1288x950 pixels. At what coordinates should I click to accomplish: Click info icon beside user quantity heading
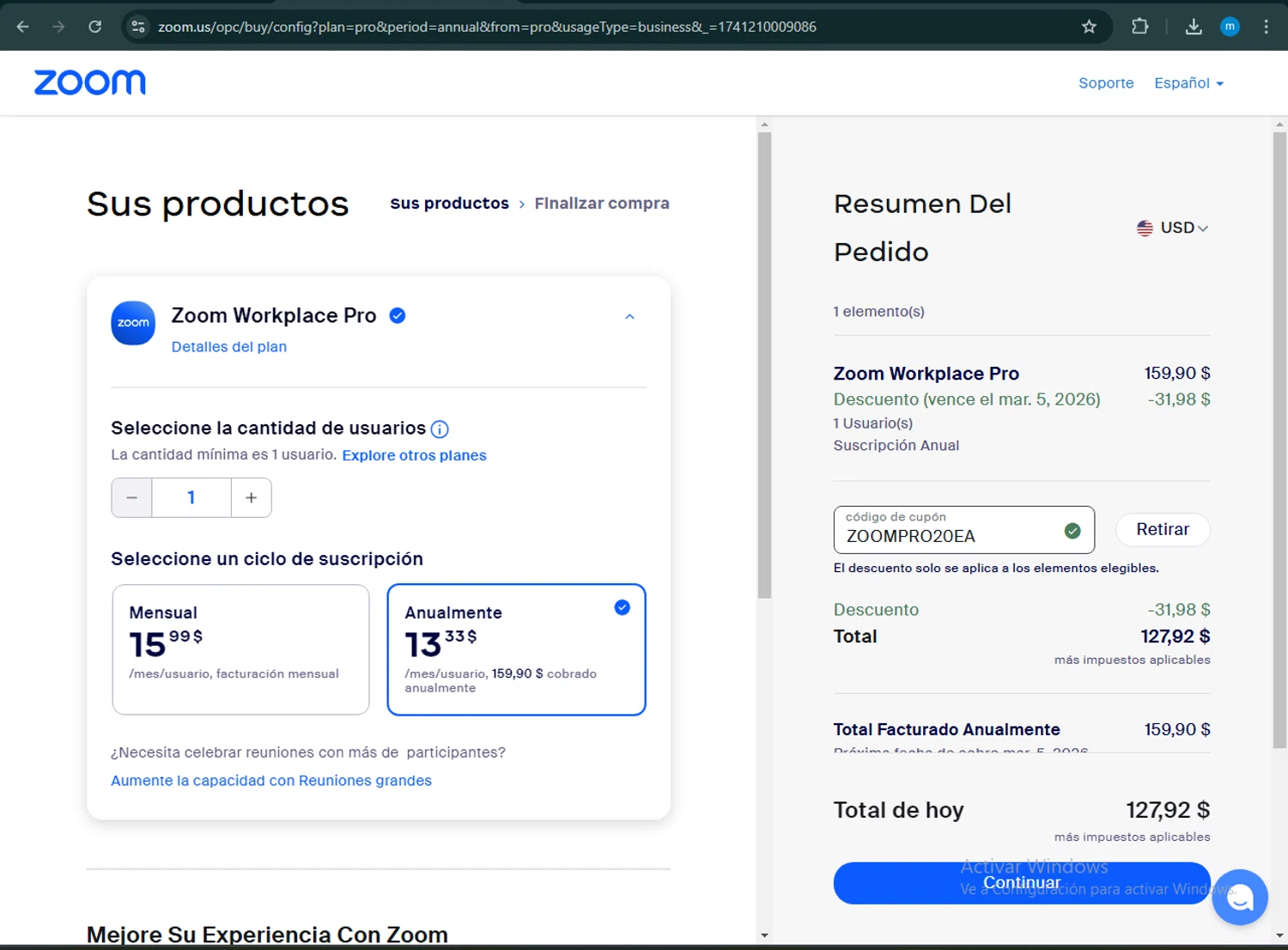(x=440, y=429)
